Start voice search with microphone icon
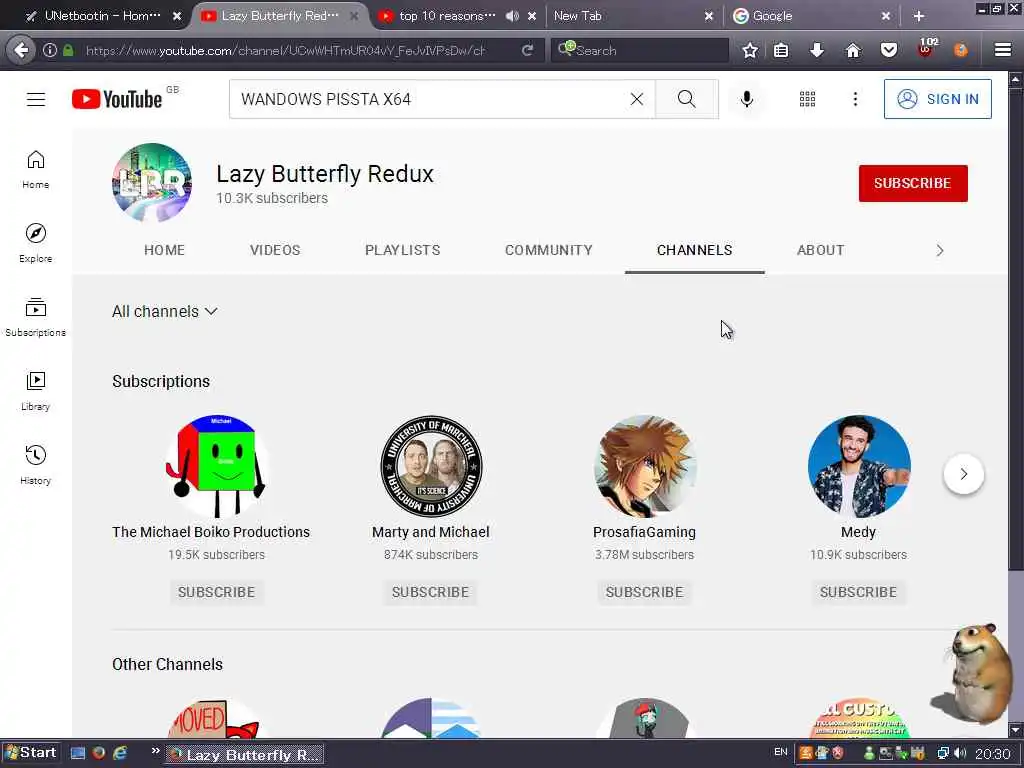This screenshot has height=768, width=1024. [x=747, y=99]
